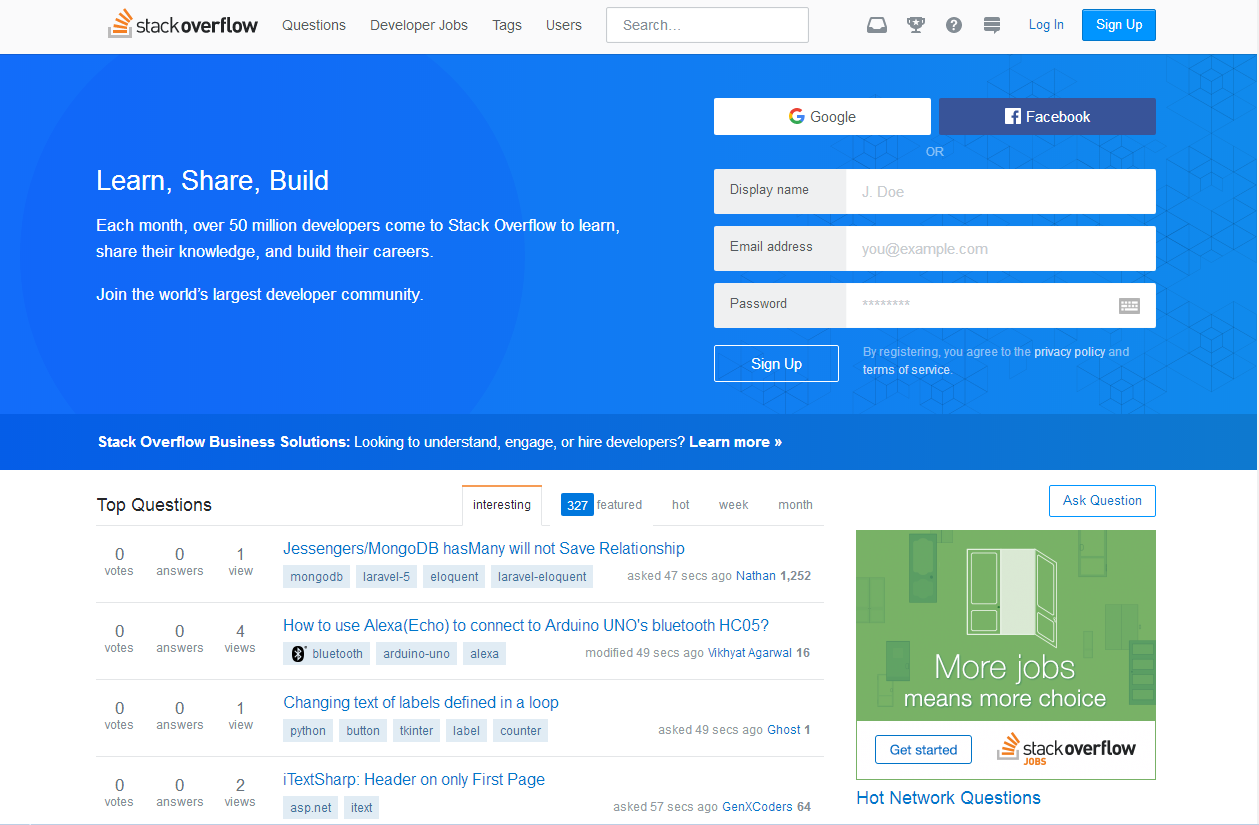
Task: Click the '2 views' count
Action: 240,792
